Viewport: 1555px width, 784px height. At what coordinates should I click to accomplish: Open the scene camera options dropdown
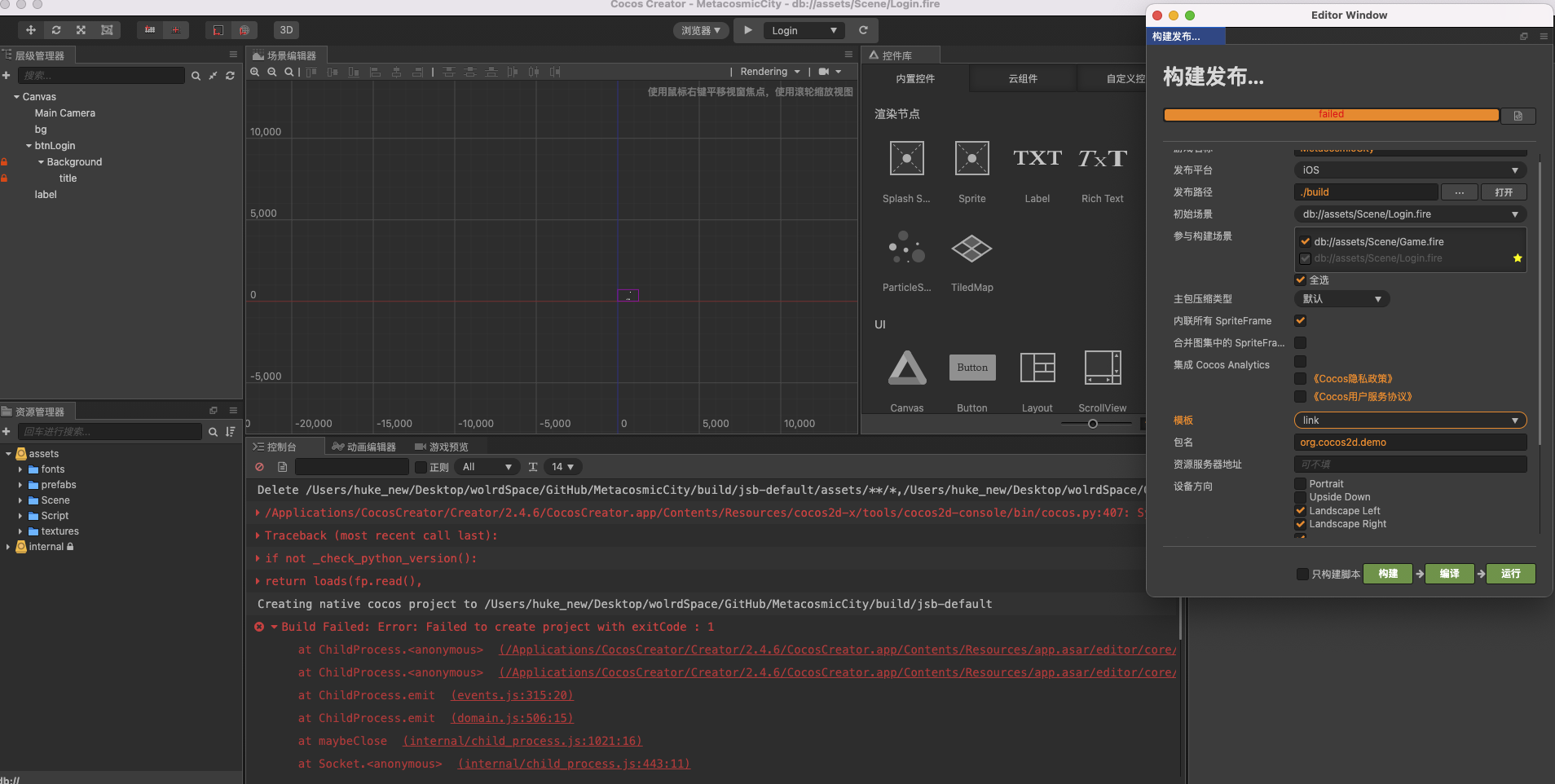(x=830, y=72)
